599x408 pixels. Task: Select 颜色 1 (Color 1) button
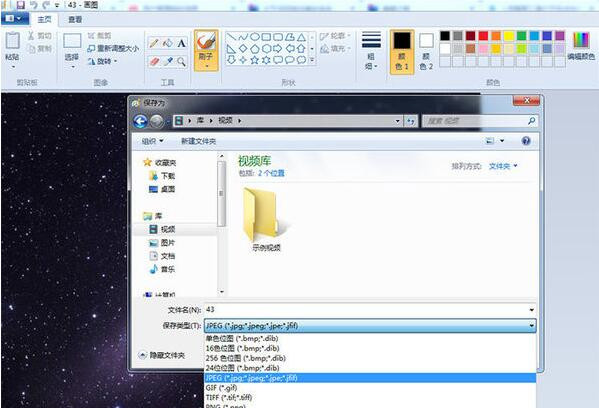402,52
